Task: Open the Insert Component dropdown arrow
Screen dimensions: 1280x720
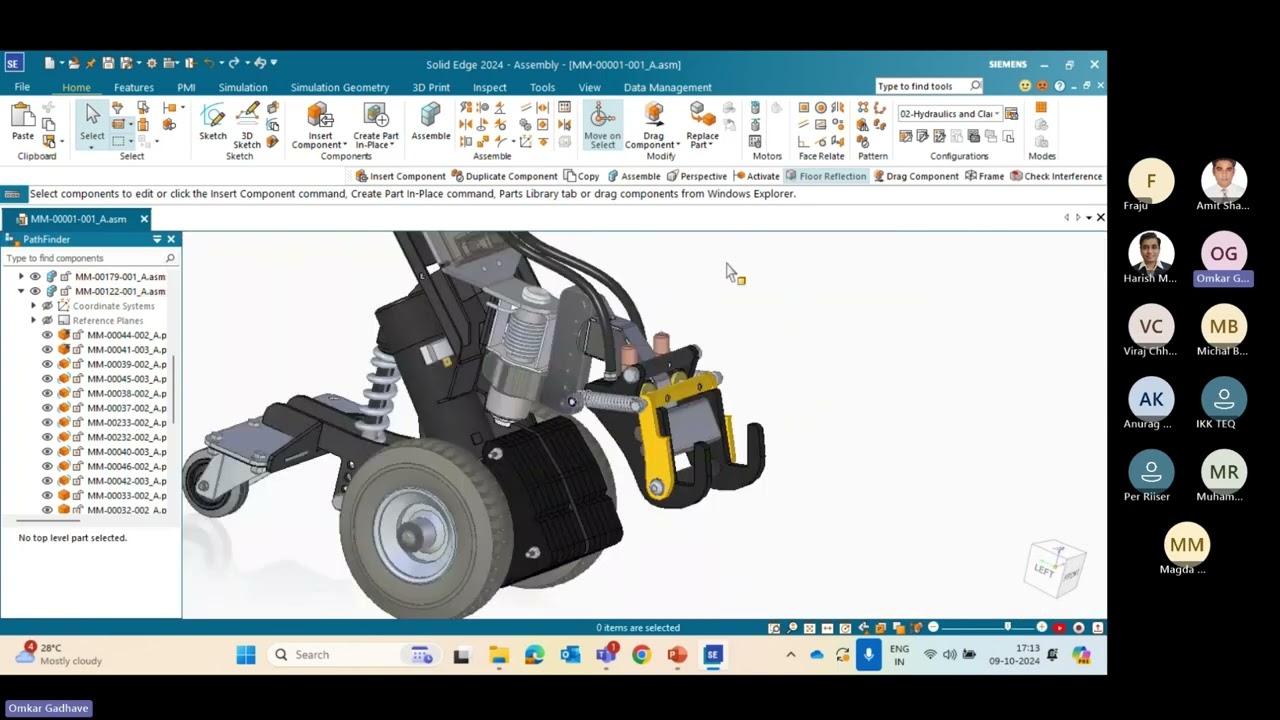Action: (345, 146)
